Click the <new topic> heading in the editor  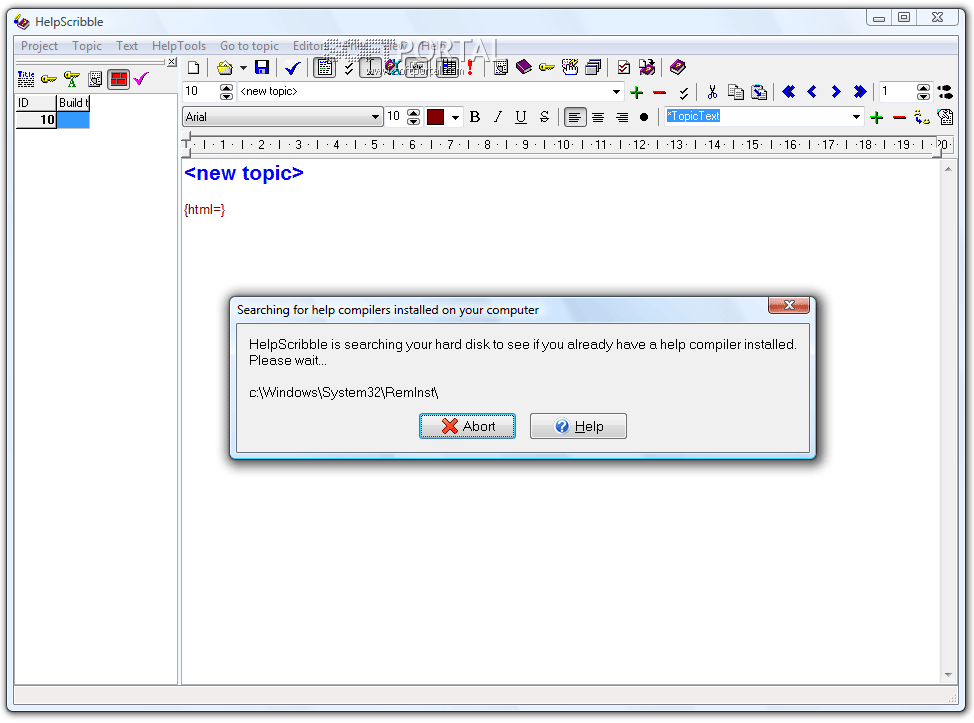tap(244, 173)
